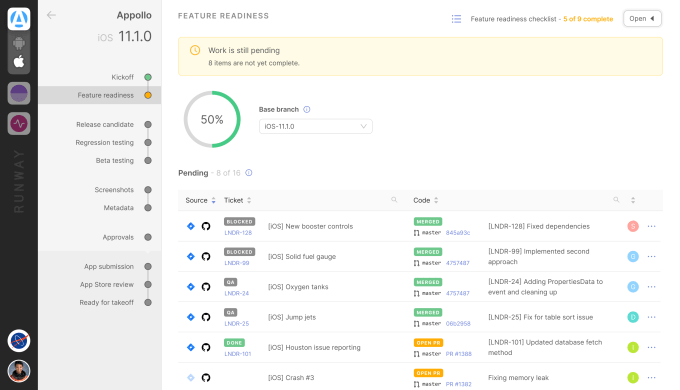Open more options for New booster controls row

tap(651, 226)
